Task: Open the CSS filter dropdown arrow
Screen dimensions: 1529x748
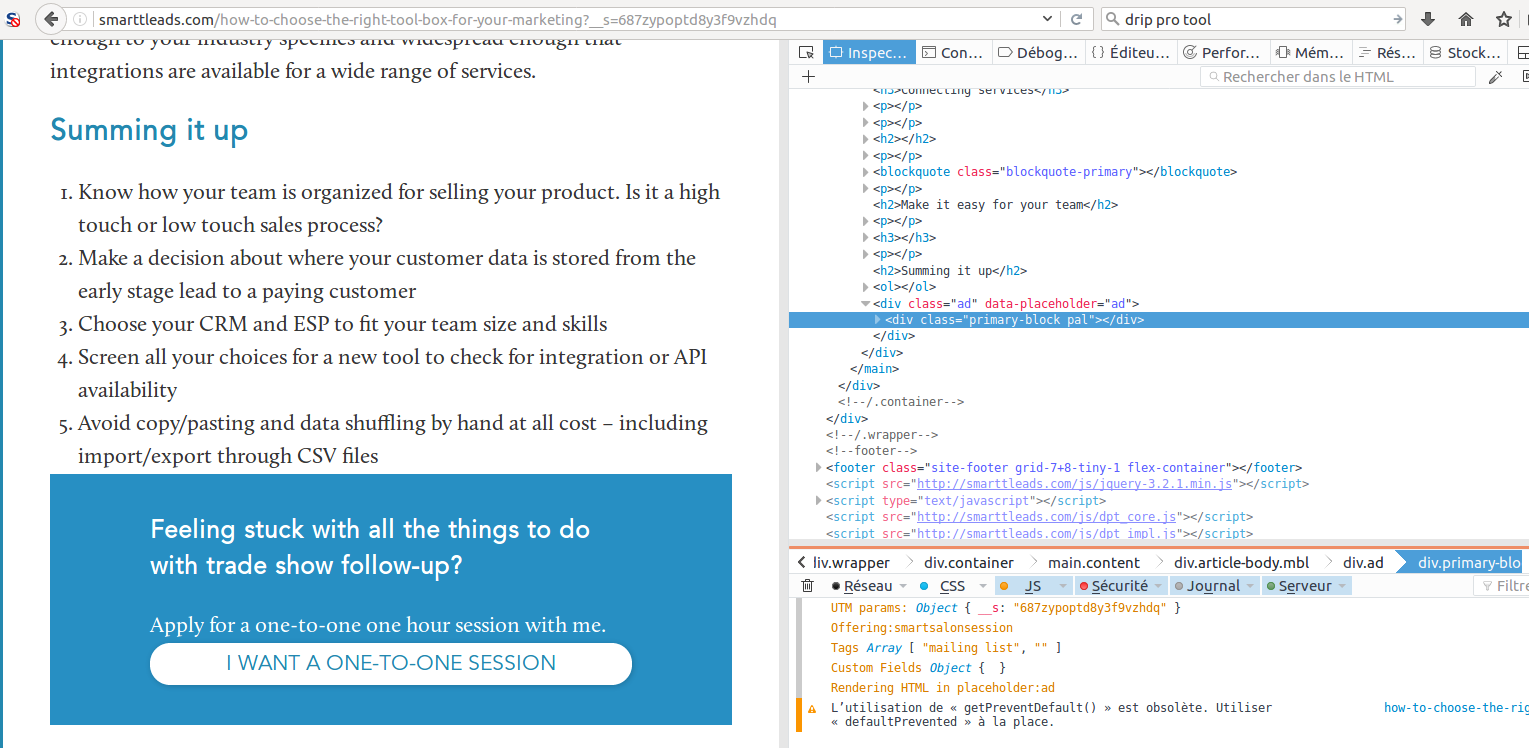Action: coord(983,586)
